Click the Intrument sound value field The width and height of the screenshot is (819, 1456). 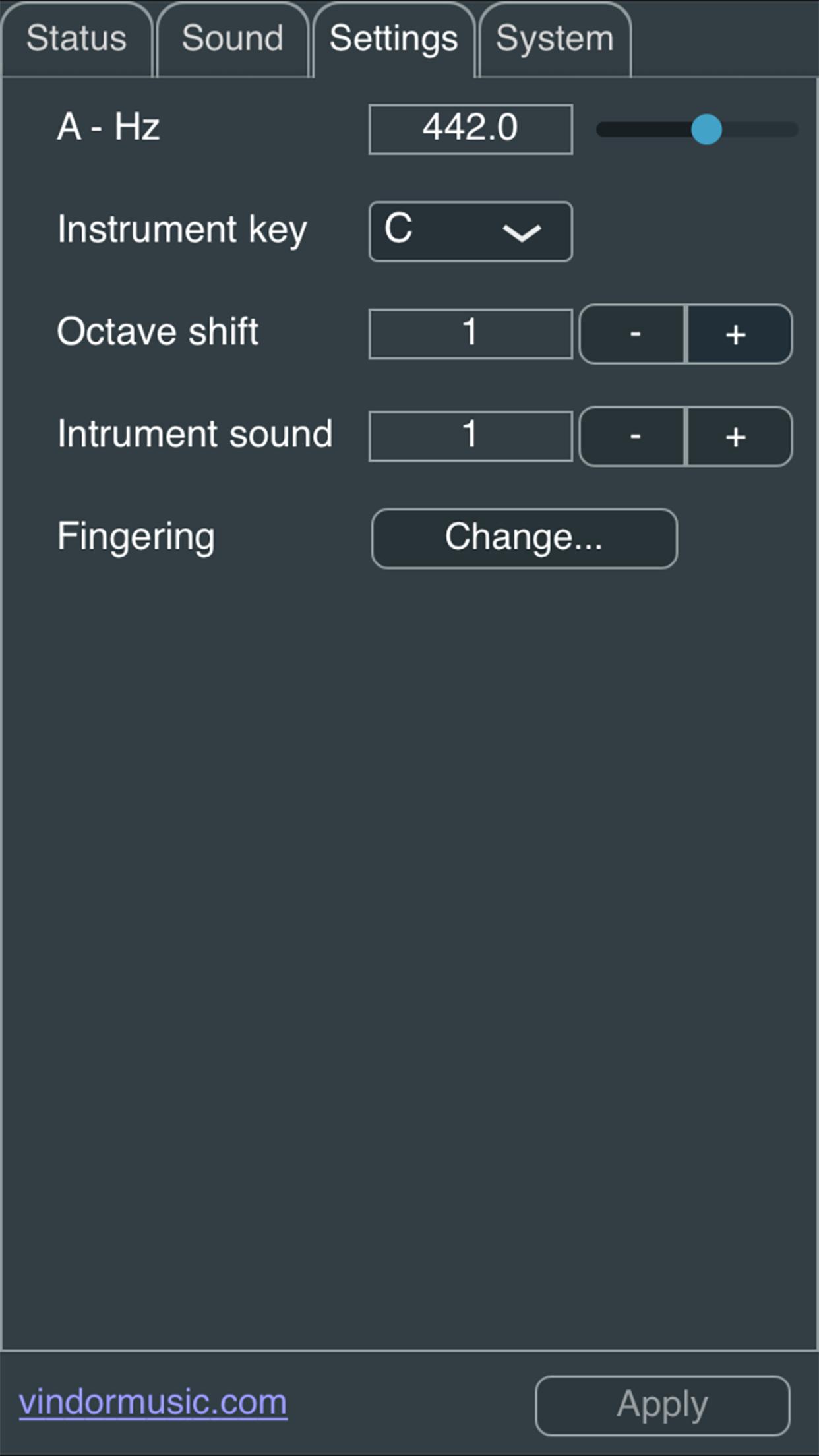(x=470, y=436)
